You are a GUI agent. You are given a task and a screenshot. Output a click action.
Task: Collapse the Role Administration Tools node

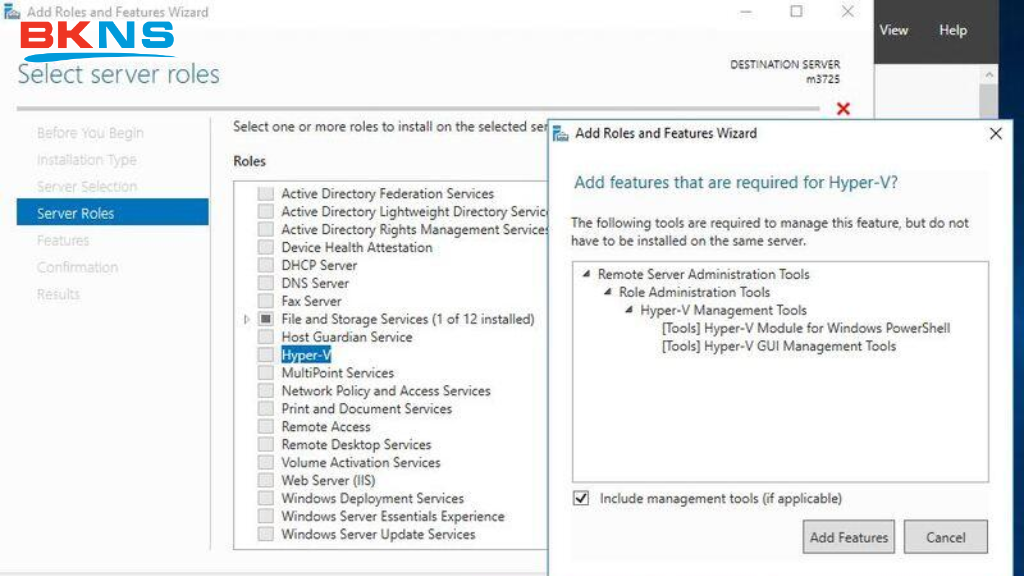click(x=607, y=292)
